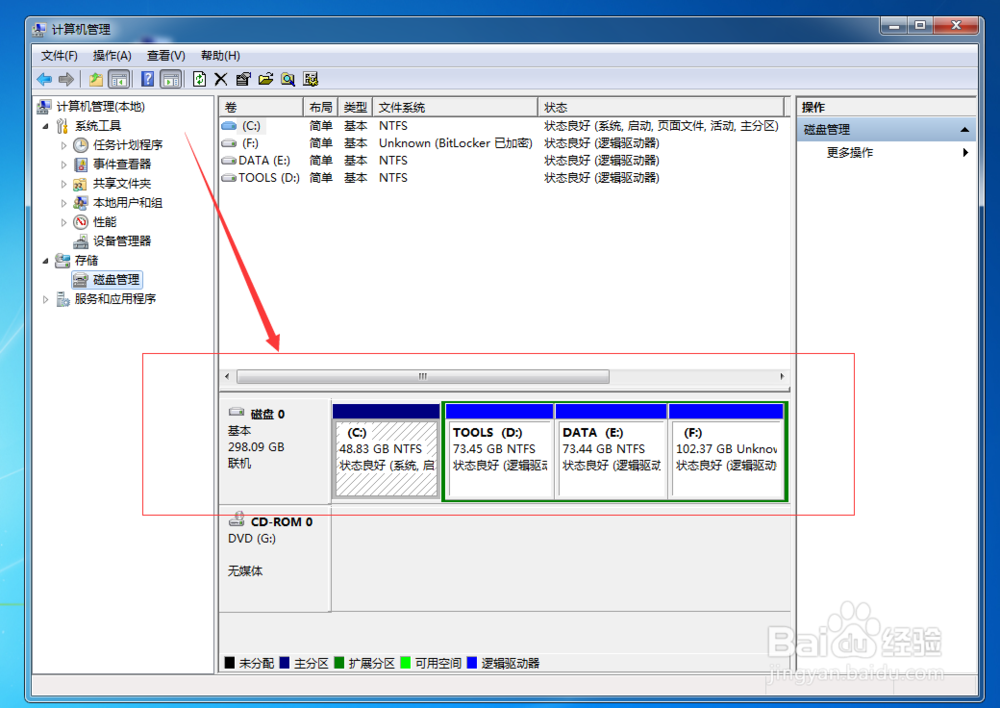Click the 性能 monitor icon
This screenshot has height=708, width=1000.
[x=80, y=222]
